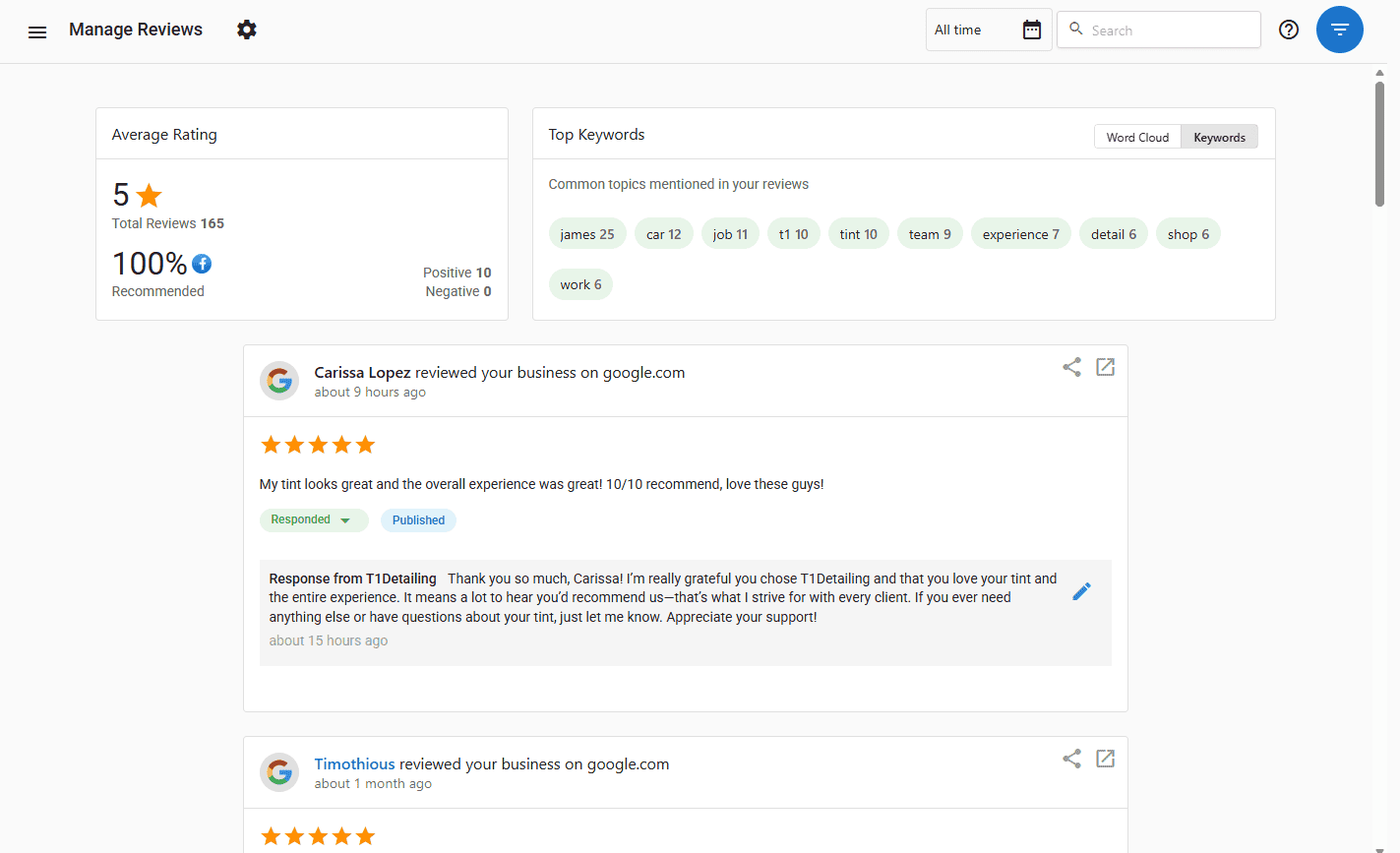Viewport: 1400px width, 853px height.
Task: Open the hamburger navigation menu
Action: (37, 31)
